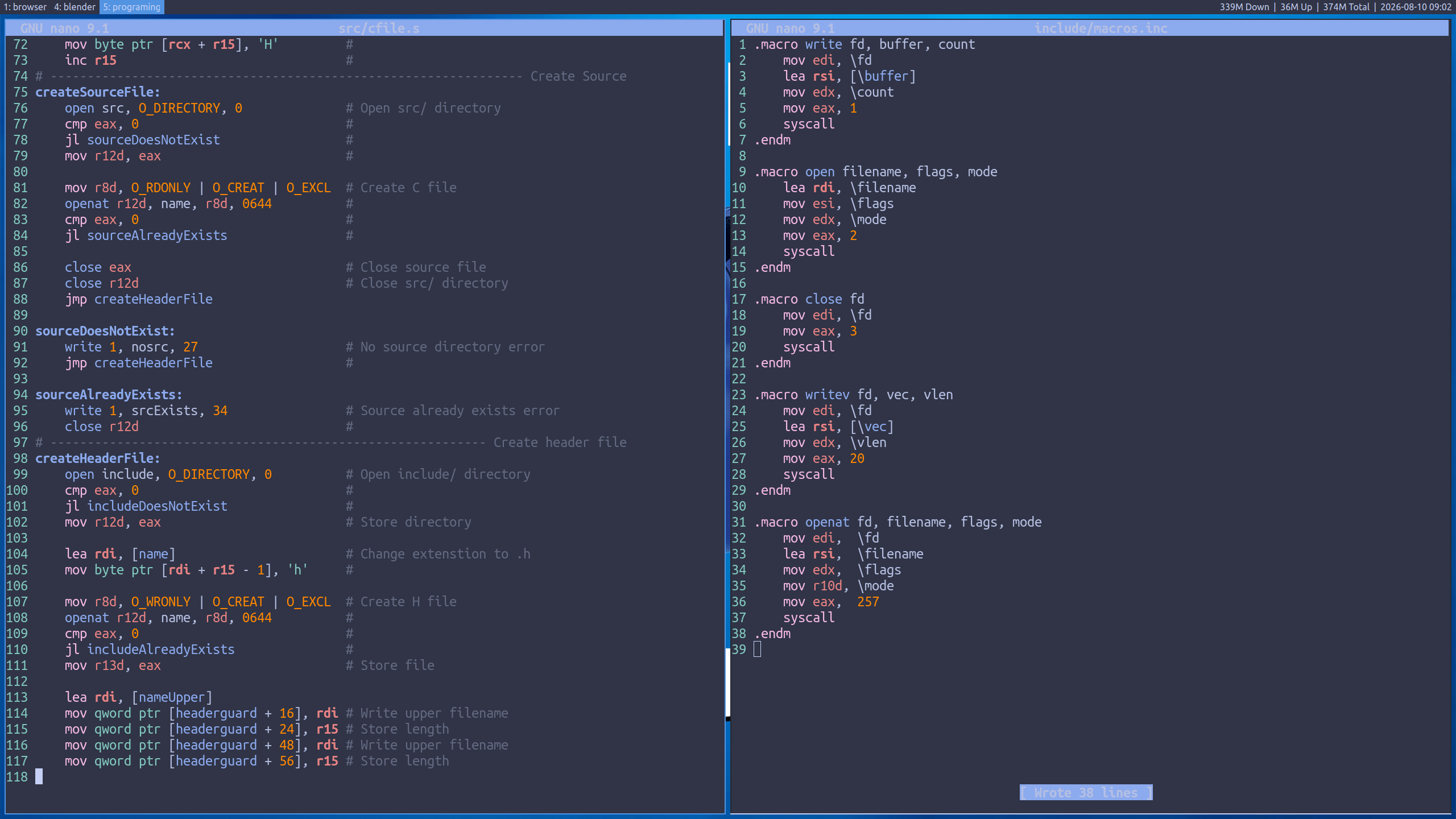Click lea rdi, \filename on line 10
The image size is (1456, 819).
tap(849, 188)
